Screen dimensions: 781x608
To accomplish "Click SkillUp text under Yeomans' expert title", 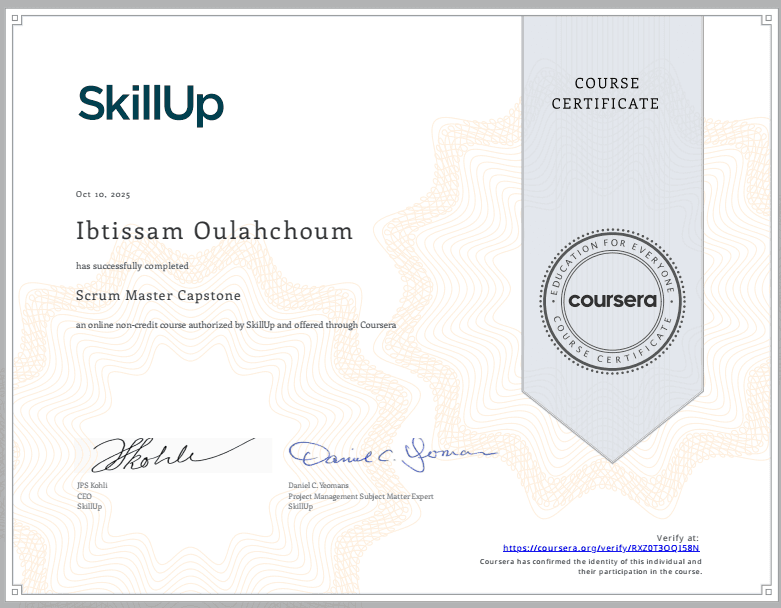I will pos(300,506).
